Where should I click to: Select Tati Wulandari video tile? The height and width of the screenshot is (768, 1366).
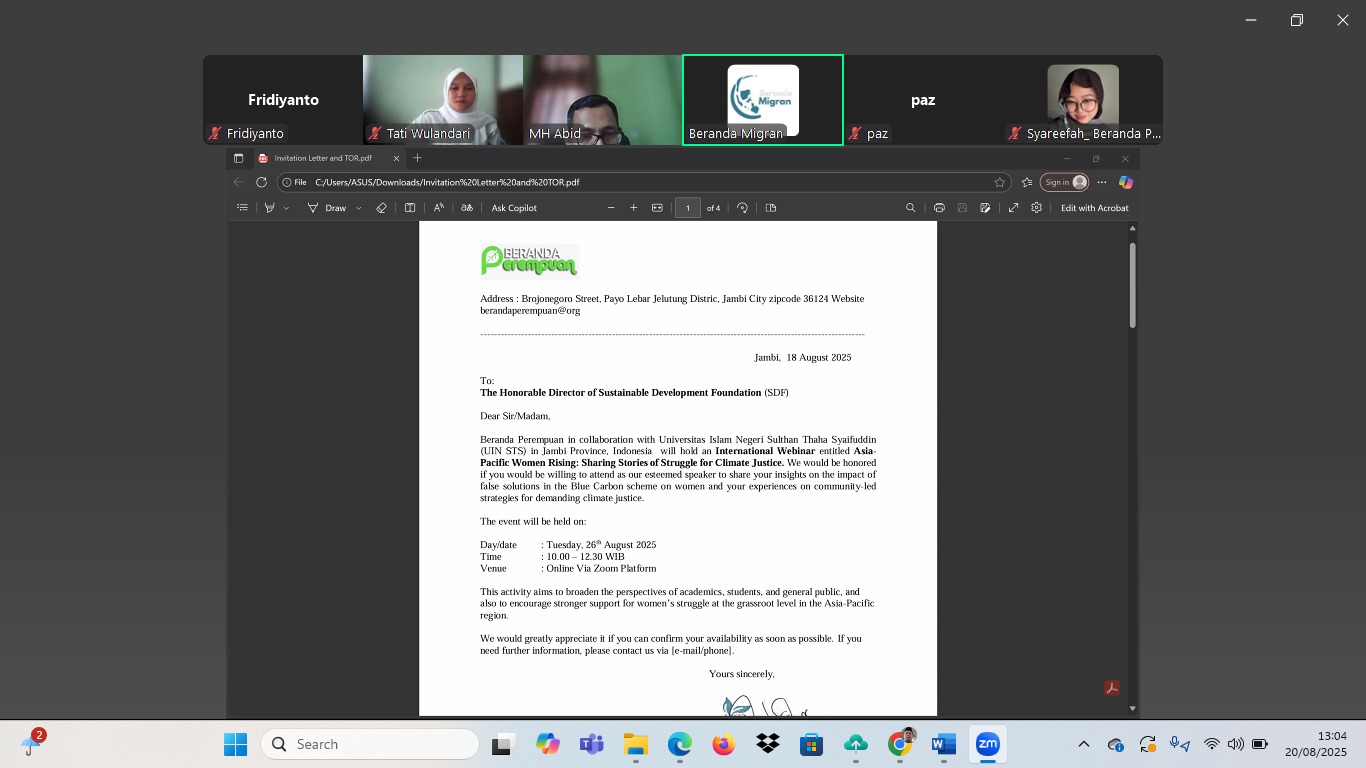[x=443, y=100]
